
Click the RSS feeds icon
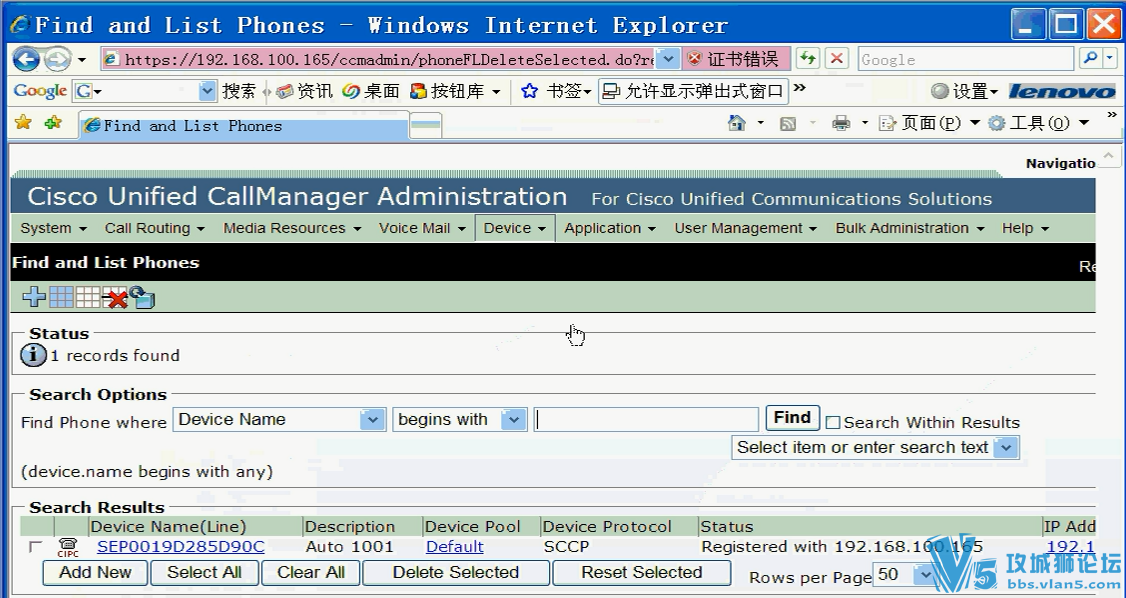coord(788,123)
